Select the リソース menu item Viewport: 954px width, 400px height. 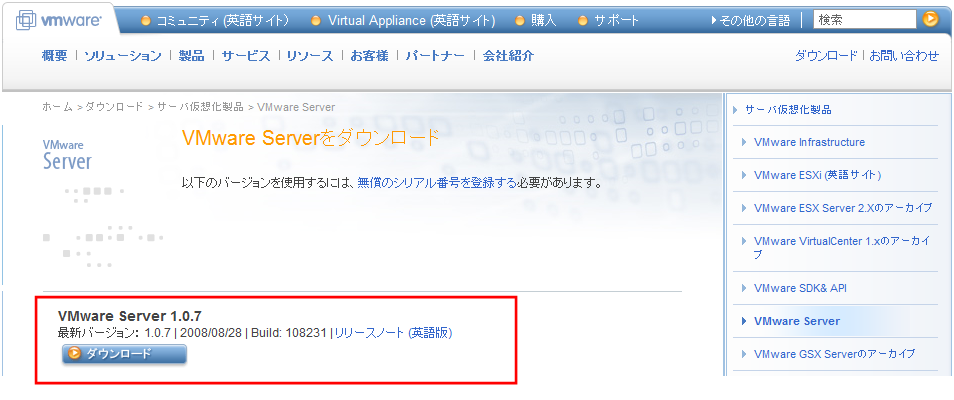click(310, 56)
